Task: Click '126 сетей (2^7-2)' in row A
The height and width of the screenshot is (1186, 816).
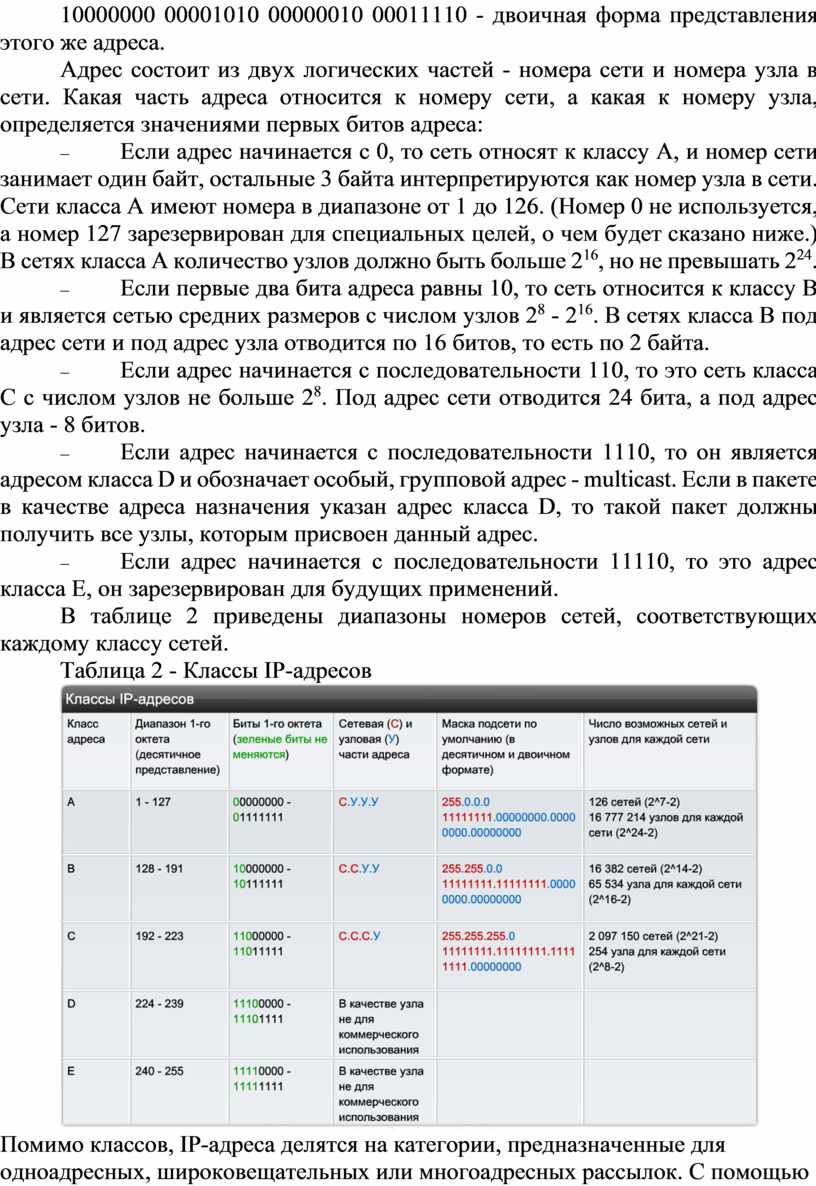Action: click(634, 802)
